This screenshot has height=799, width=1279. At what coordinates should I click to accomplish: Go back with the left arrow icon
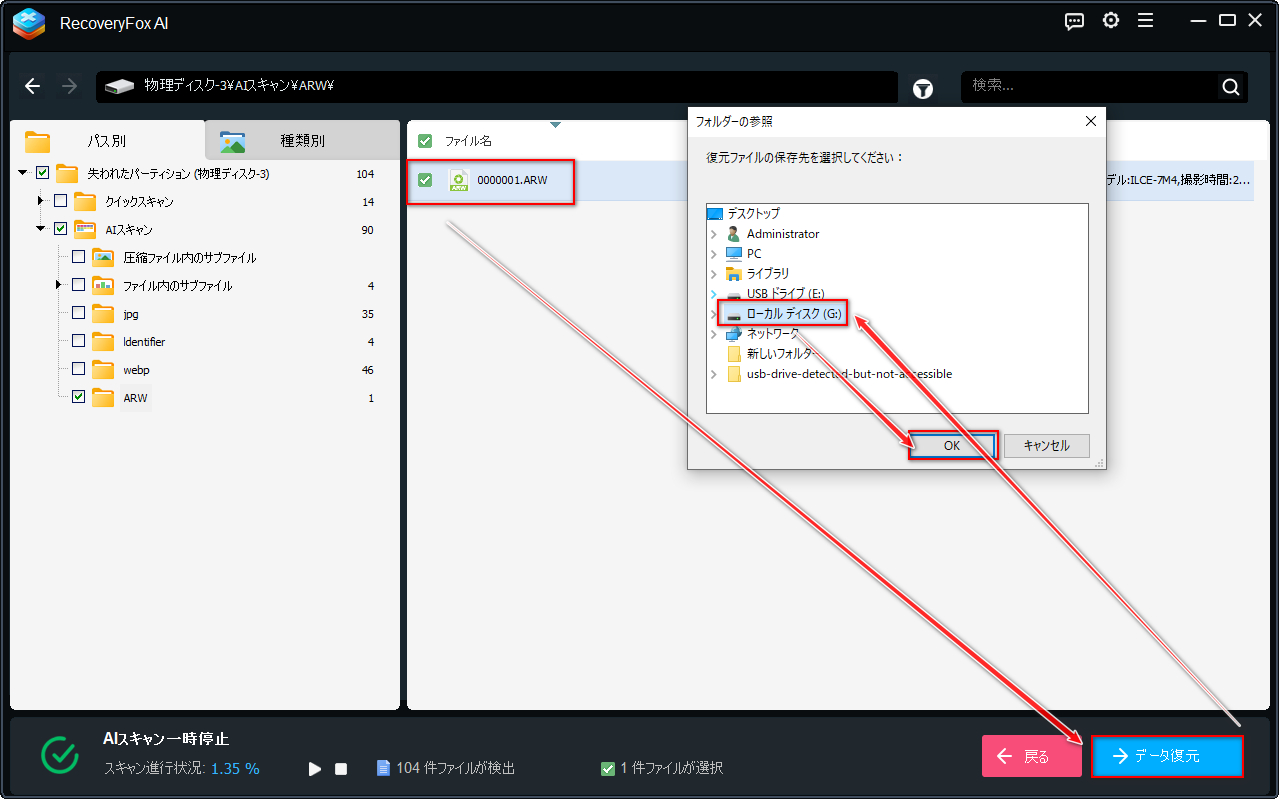point(33,86)
